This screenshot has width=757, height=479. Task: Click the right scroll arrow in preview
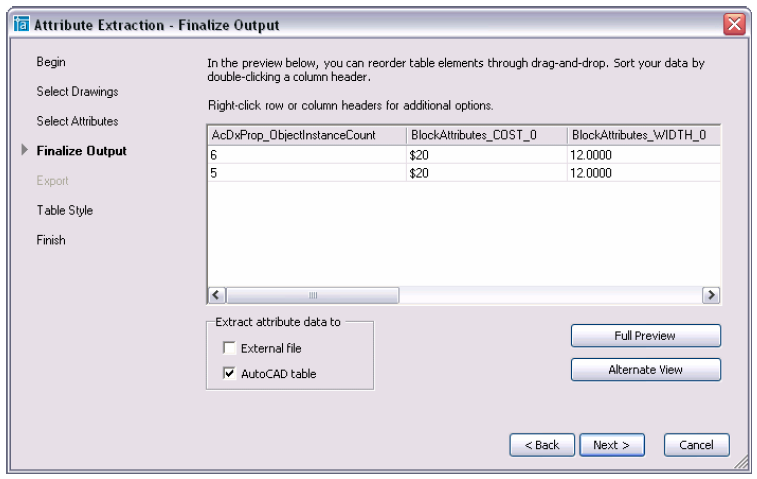711,295
